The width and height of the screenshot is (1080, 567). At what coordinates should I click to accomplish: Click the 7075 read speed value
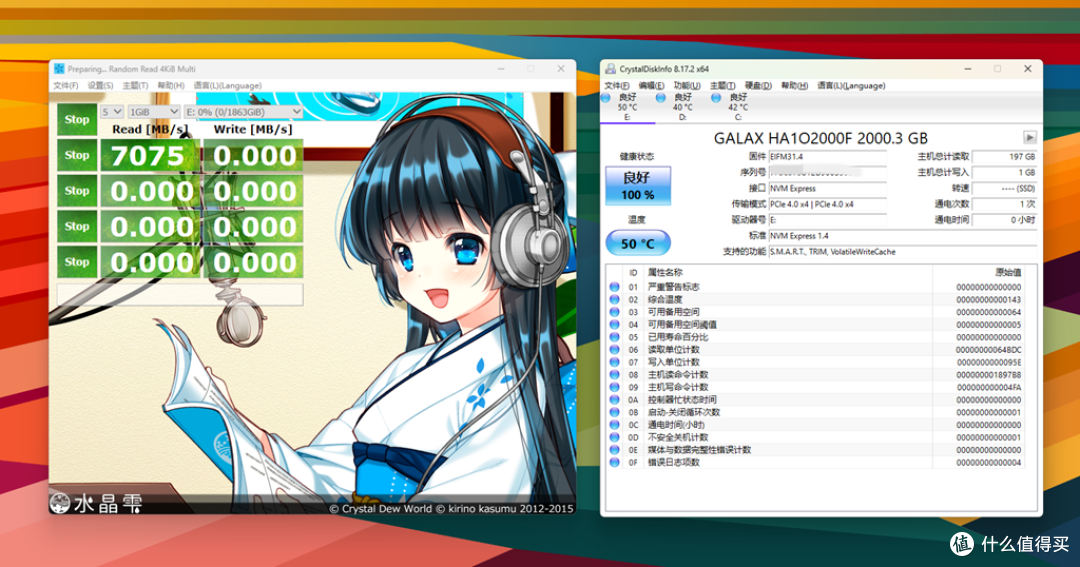pyautogui.click(x=151, y=155)
